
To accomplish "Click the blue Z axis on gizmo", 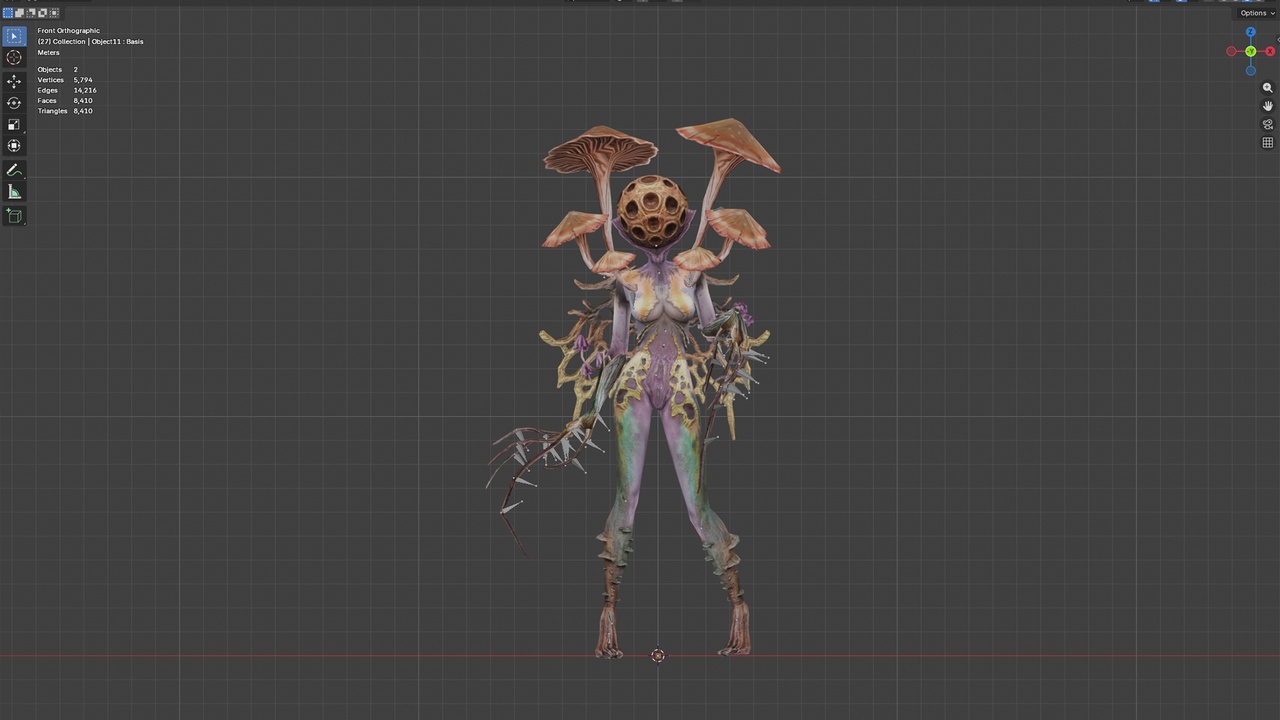I will click(x=1250, y=33).
